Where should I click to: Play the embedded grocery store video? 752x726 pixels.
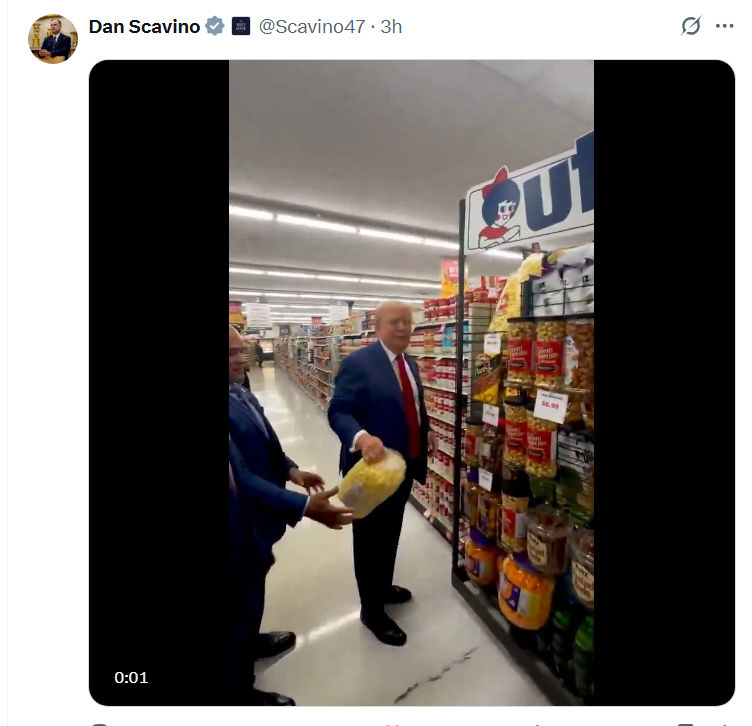pos(411,383)
